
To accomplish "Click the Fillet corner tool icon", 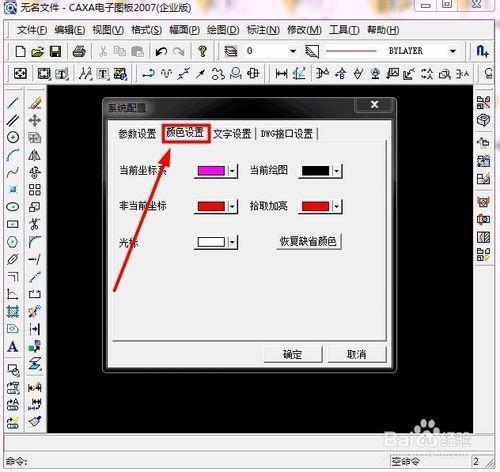I will tap(35, 242).
